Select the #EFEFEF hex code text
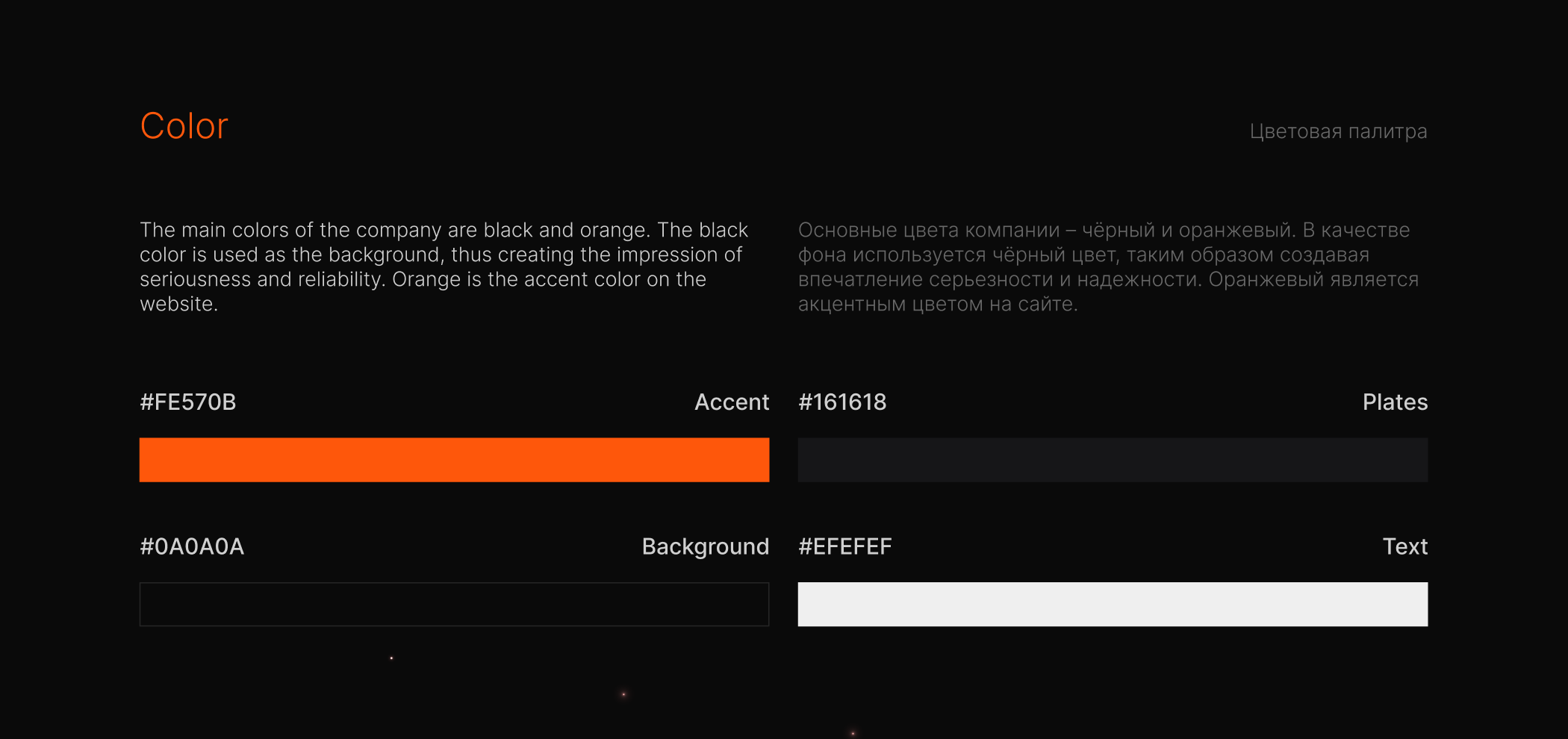1568x739 pixels. [x=845, y=546]
